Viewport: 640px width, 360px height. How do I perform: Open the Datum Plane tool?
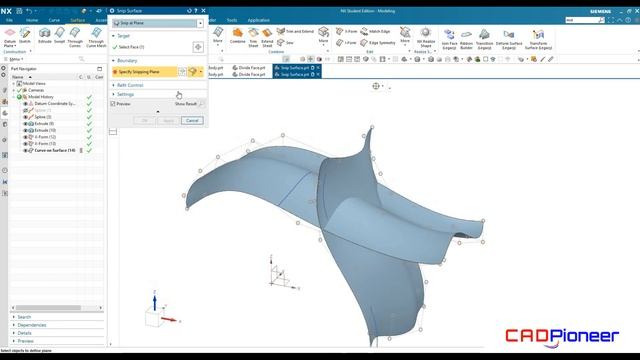(x=10, y=36)
